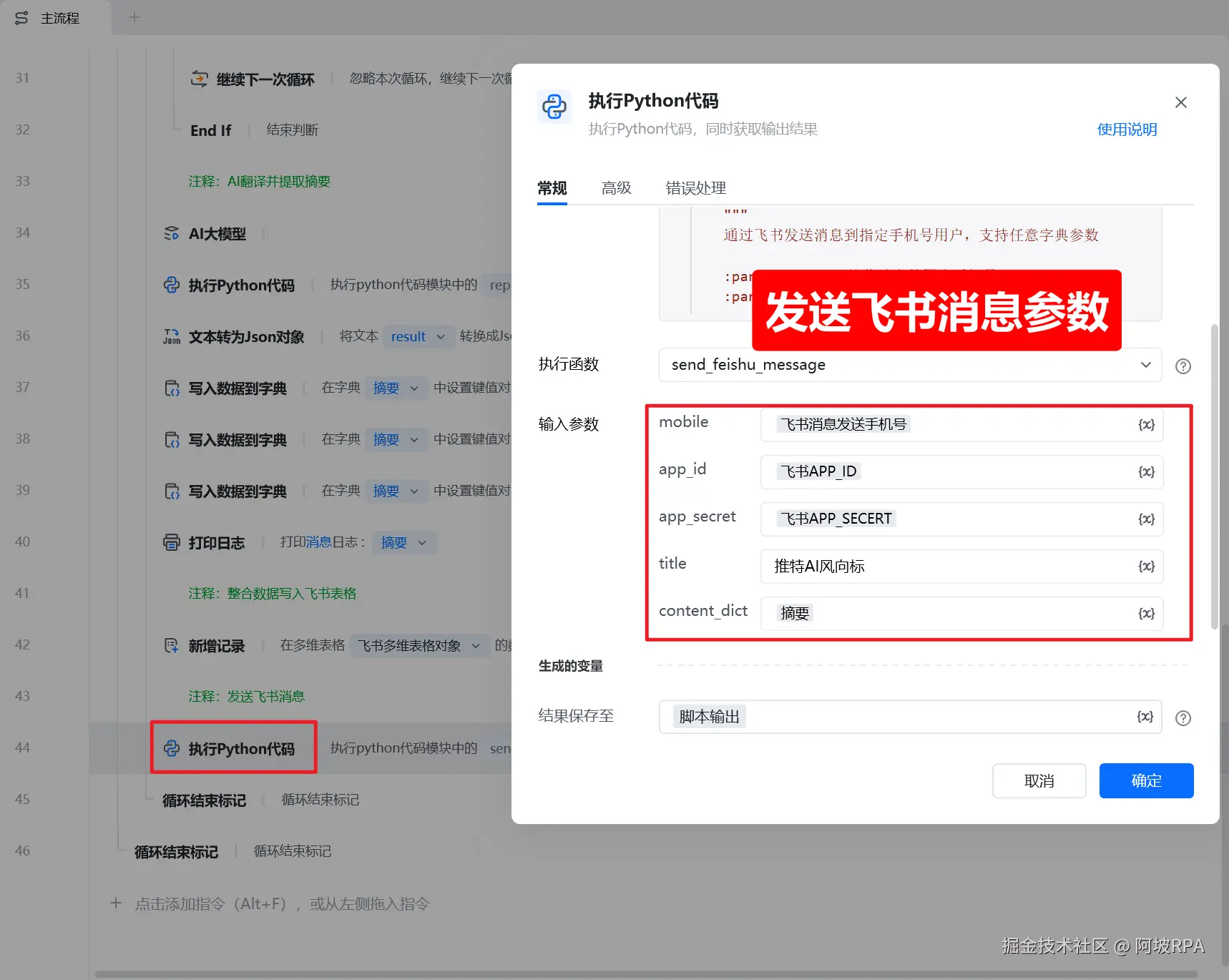This screenshot has width=1229, height=980.
Task: Click the 飞书消息发送手机号 variable chip
Action: click(x=843, y=425)
